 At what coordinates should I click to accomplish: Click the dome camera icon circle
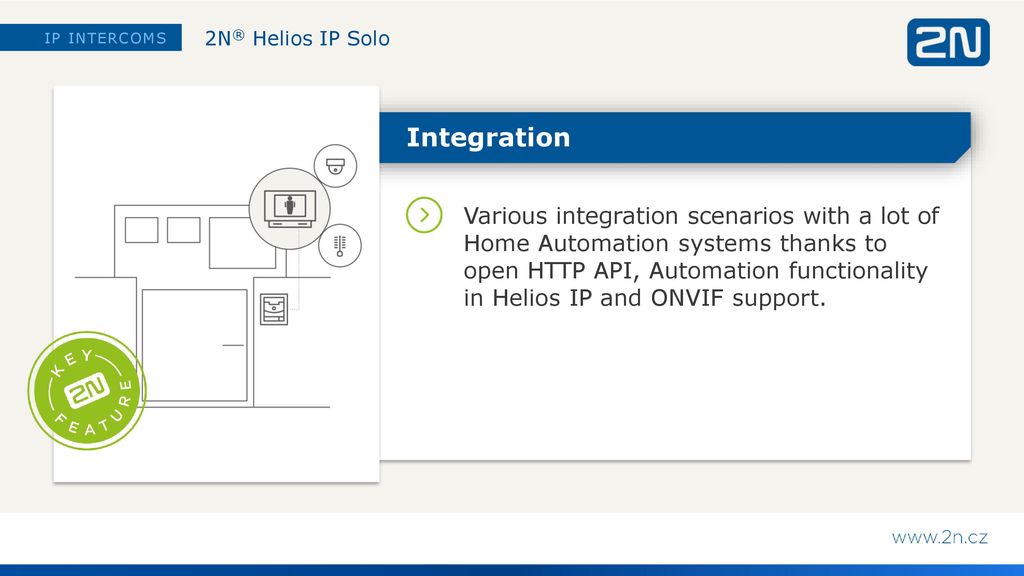pos(335,166)
